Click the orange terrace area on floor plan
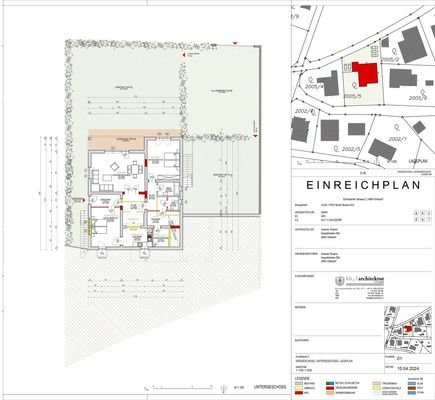Screen dimensions: 435x400 [x=117, y=141]
